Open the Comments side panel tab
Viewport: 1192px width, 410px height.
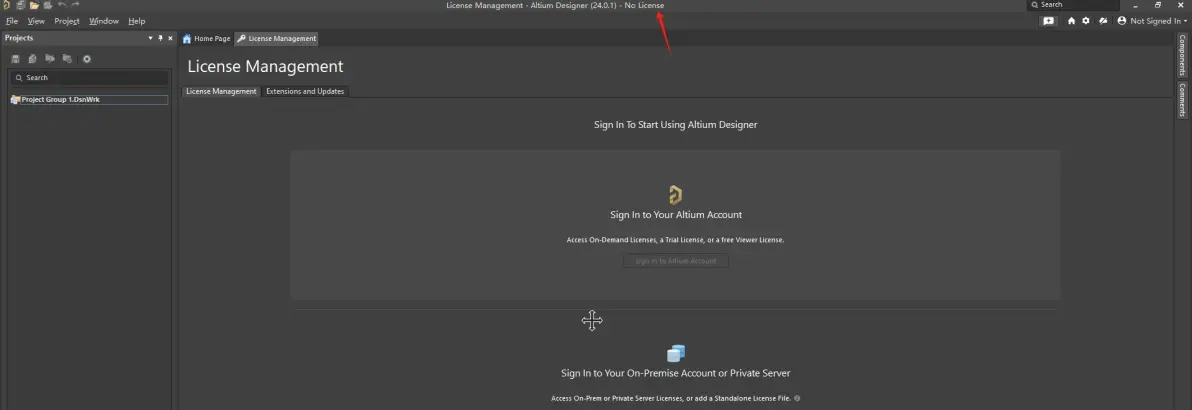coord(1183,100)
